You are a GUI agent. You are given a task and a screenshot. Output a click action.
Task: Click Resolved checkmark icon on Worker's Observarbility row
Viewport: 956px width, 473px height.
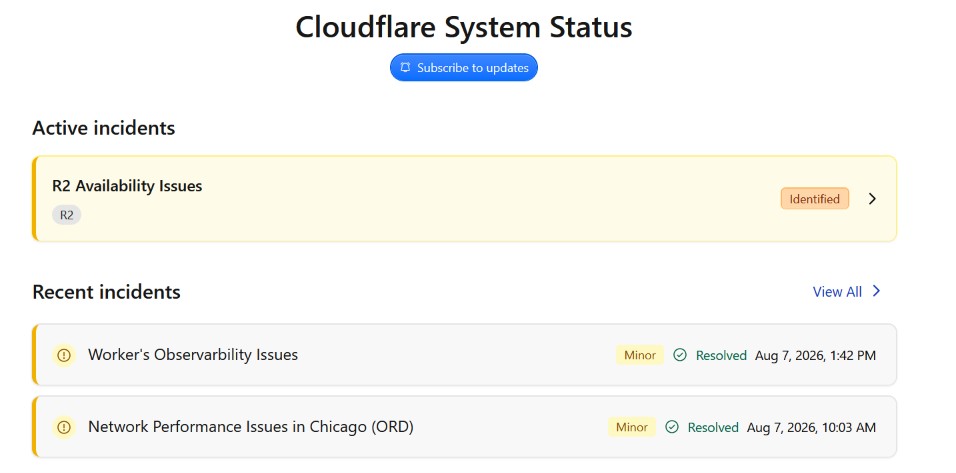(680, 355)
